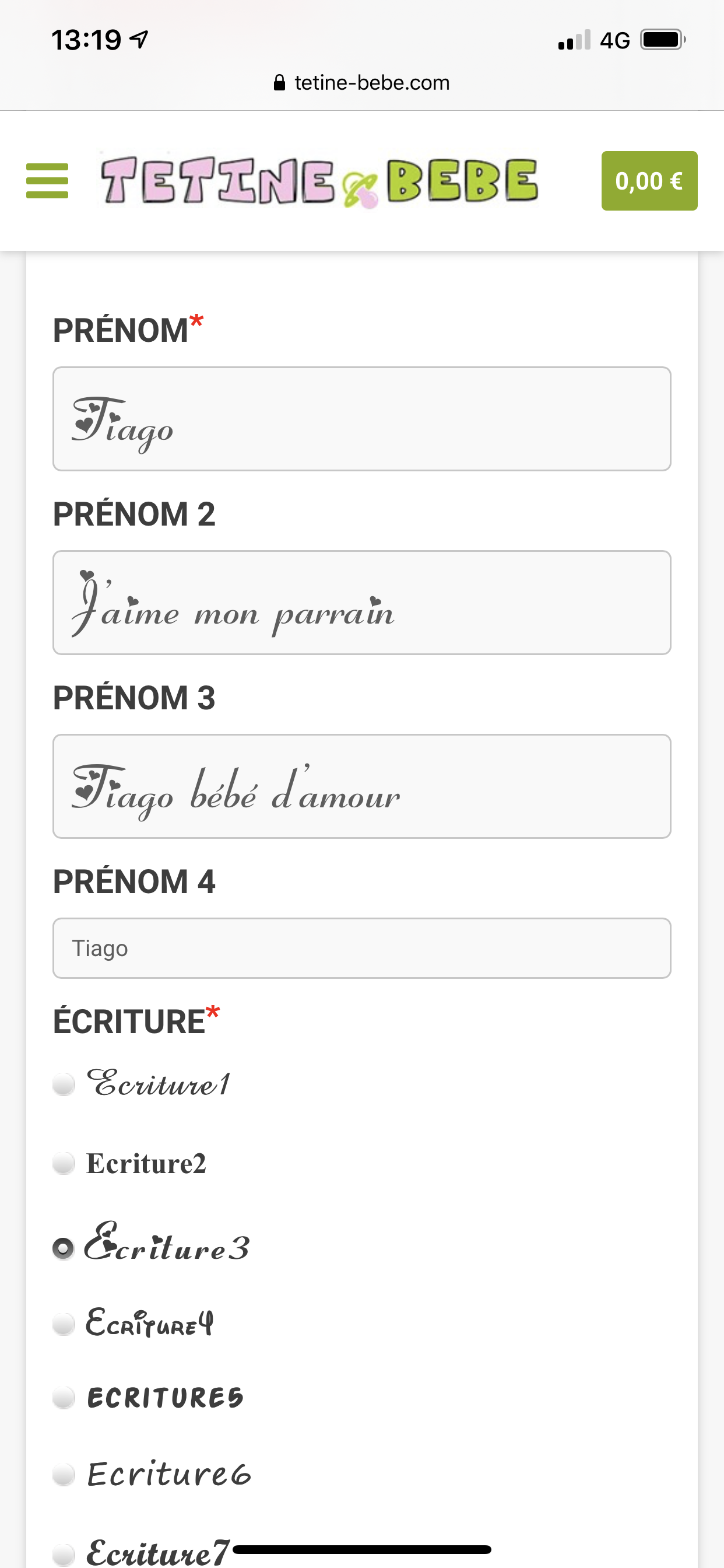Tap the tetine-bebe.com address bar

(371, 83)
